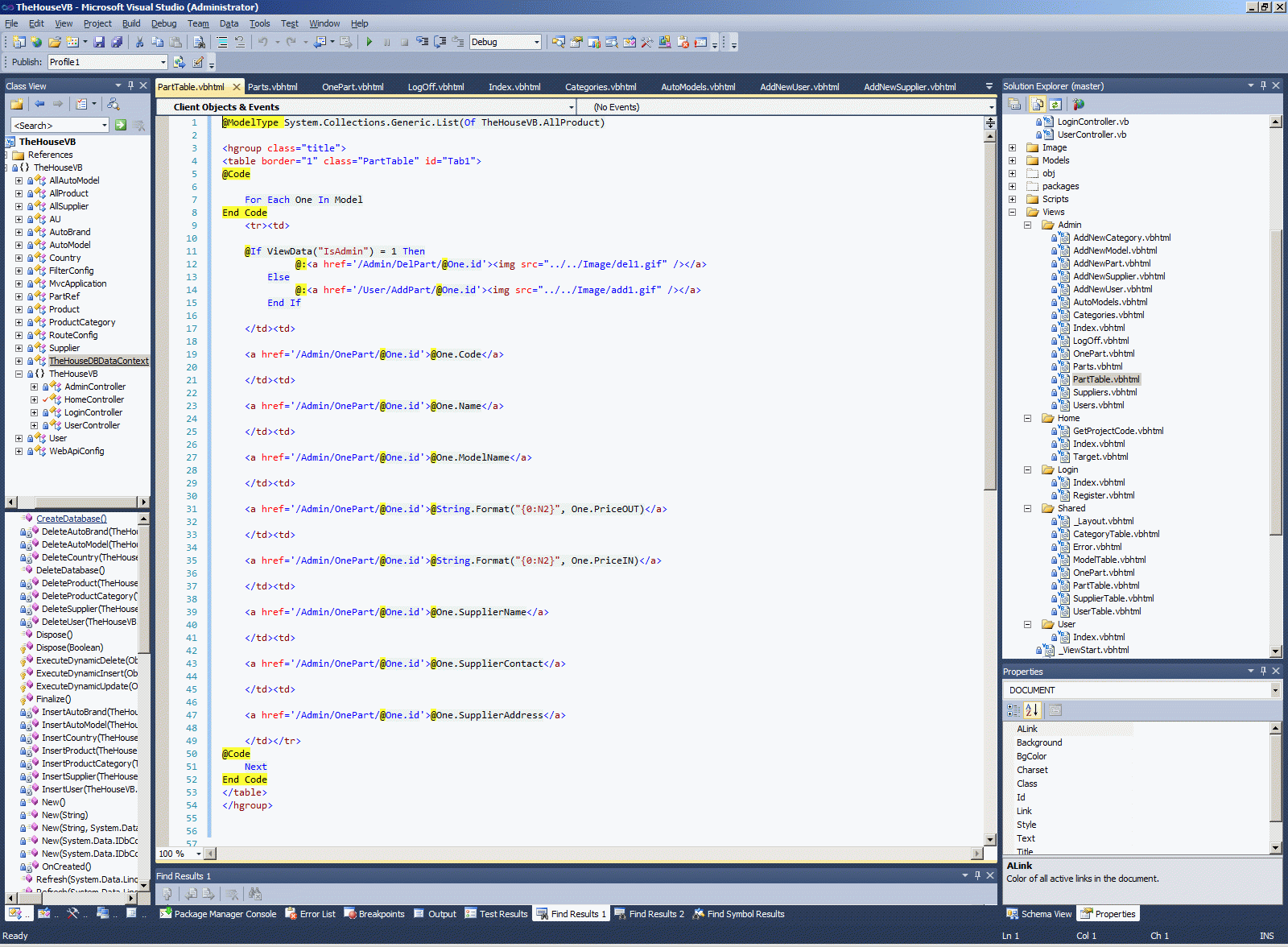This screenshot has width=1288, height=947.
Task: Toggle auto-hide pin on Solution Explorer
Action: click(1263, 85)
